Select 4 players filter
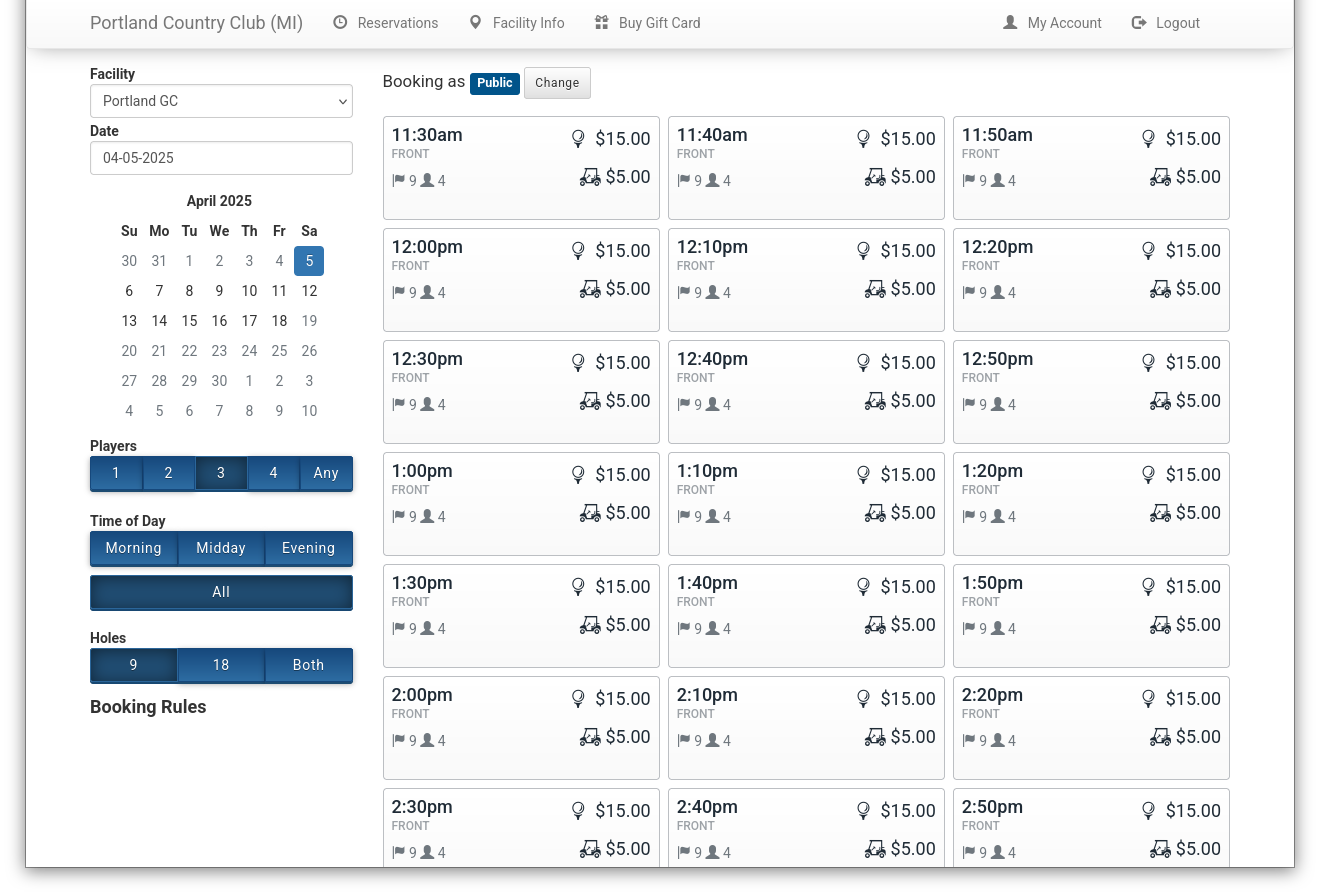Screen dimensions: 1320x896 point(273,473)
